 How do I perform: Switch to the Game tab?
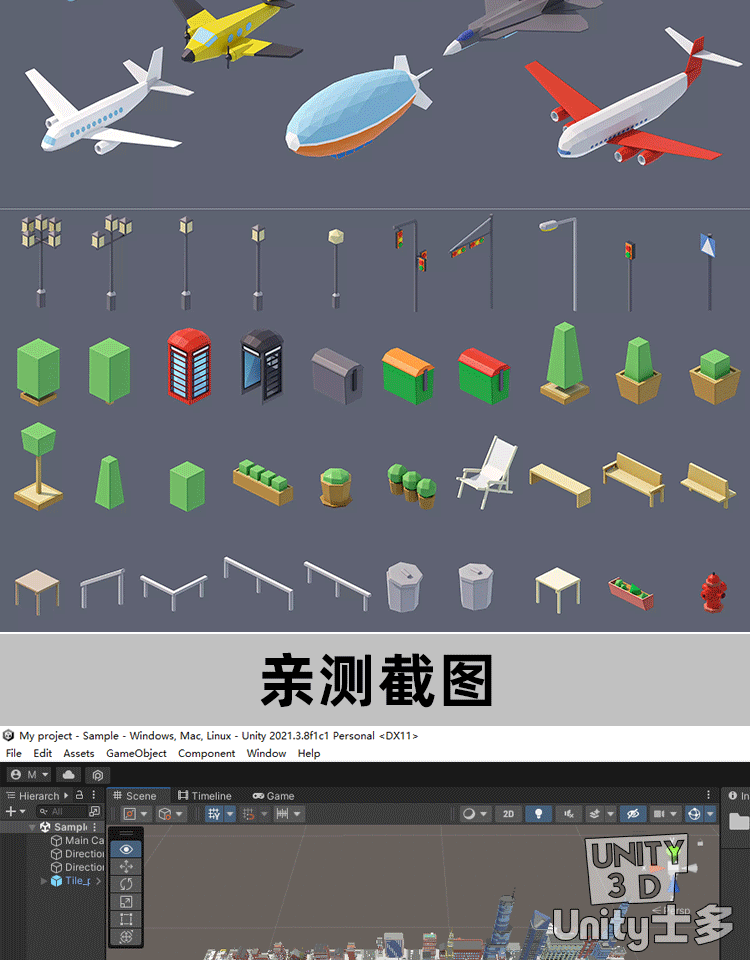coord(274,795)
